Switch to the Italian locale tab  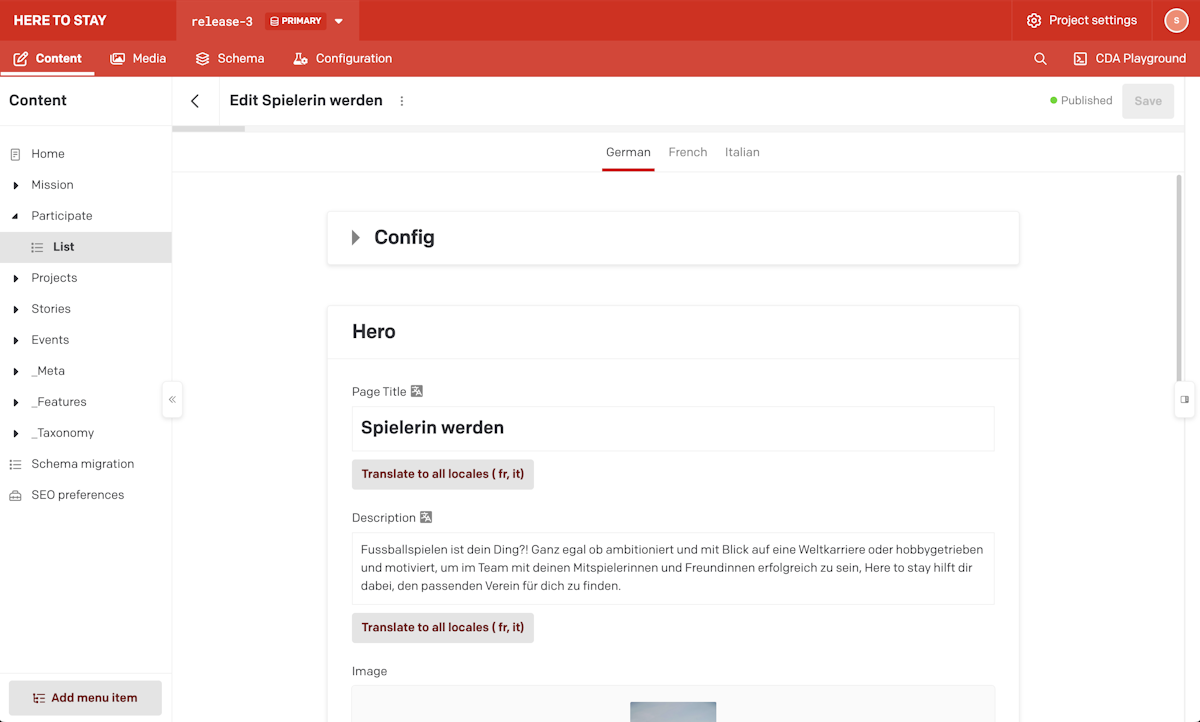pos(742,152)
